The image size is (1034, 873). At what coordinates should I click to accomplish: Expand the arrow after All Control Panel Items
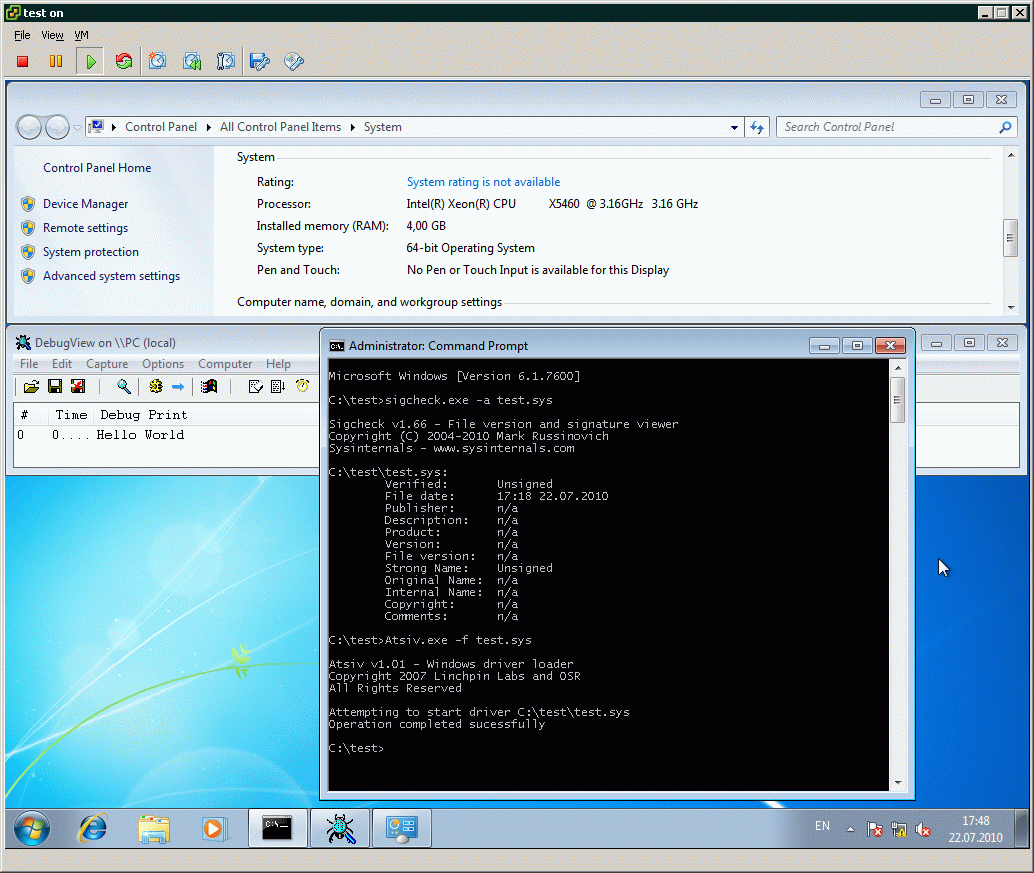pyautogui.click(x=352, y=127)
